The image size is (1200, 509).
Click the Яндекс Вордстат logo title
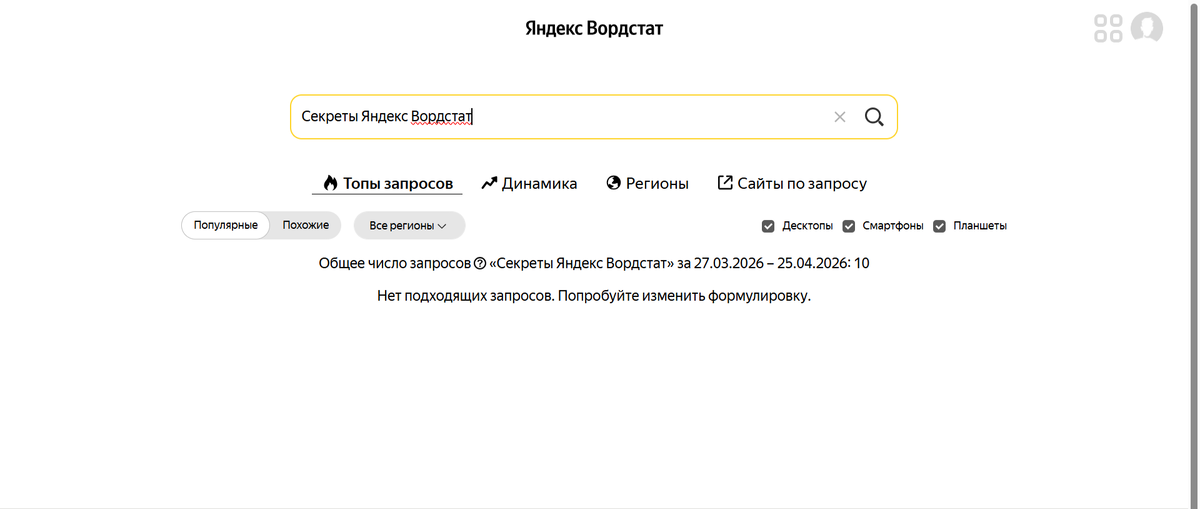[594, 28]
